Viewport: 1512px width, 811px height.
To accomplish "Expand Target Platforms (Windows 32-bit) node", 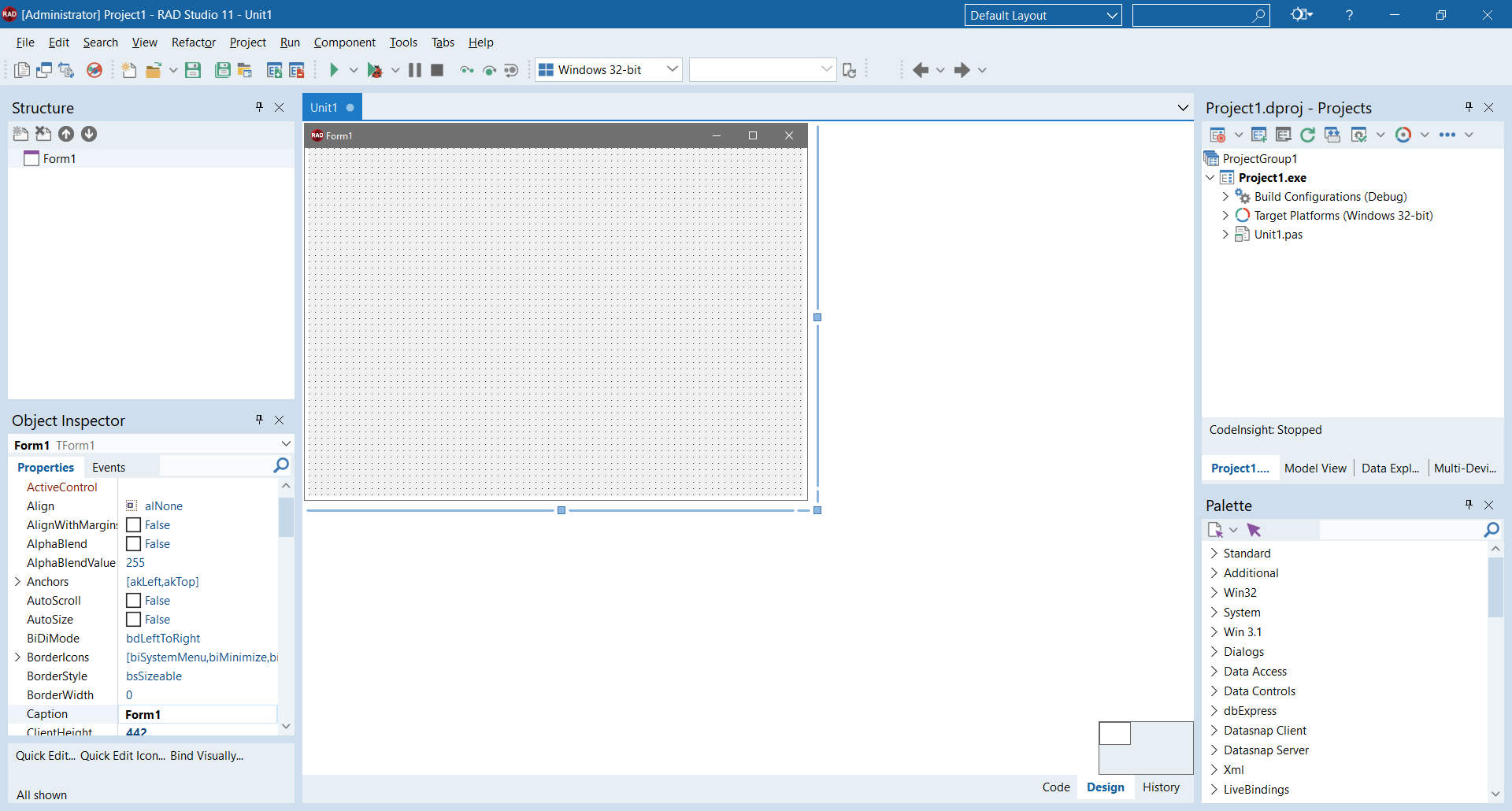I will pos(1225,216).
